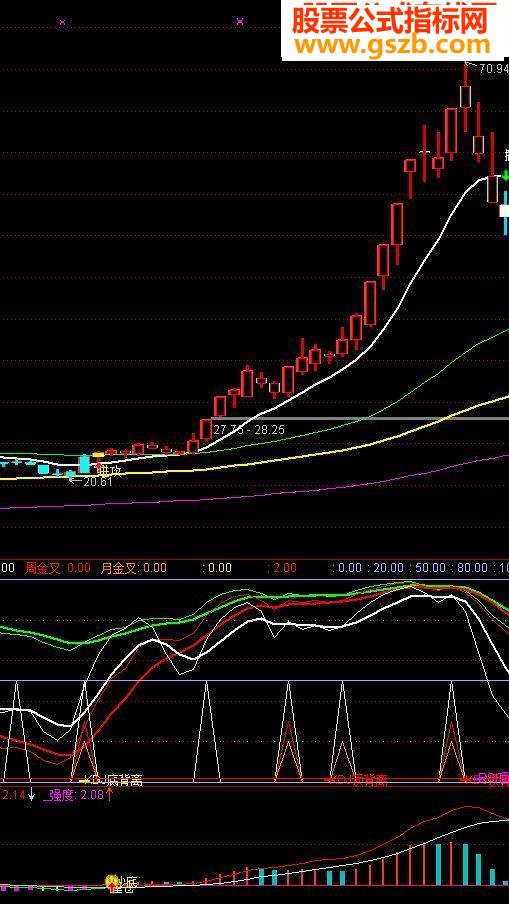Click the 20.61 low price label
The height and width of the screenshot is (904, 509).
click(x=97, y=482)
